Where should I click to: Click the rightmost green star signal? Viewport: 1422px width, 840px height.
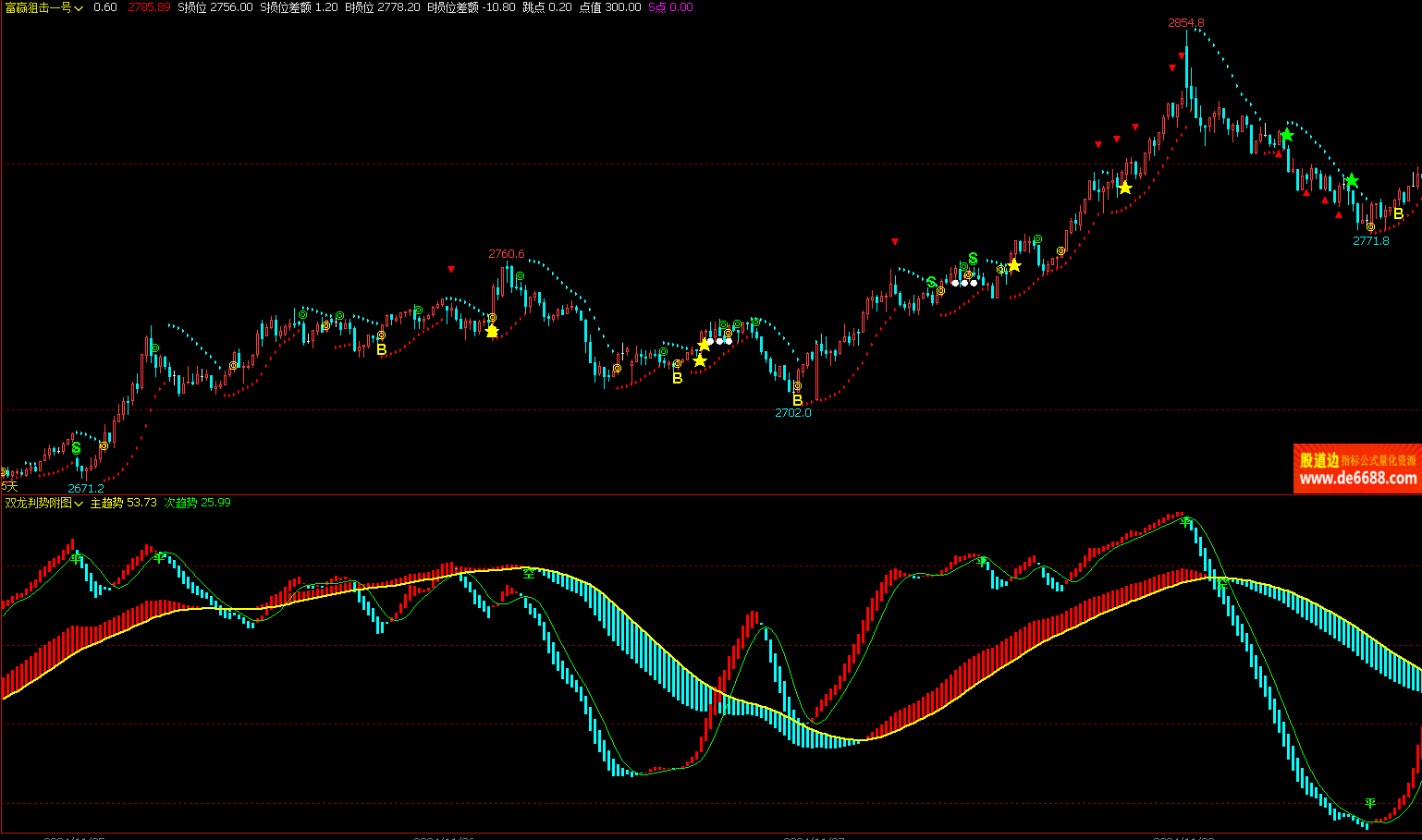click(1351, 180)
